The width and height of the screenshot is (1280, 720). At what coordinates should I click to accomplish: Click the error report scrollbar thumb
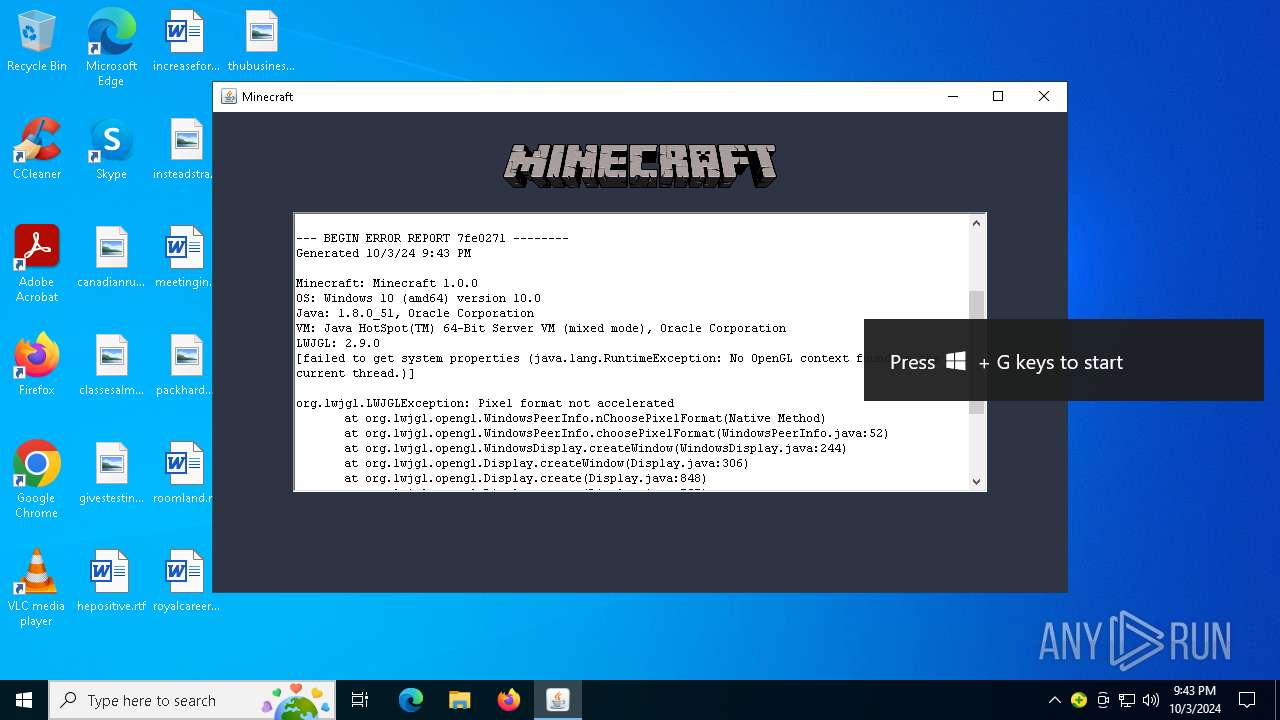coord(977,352)
